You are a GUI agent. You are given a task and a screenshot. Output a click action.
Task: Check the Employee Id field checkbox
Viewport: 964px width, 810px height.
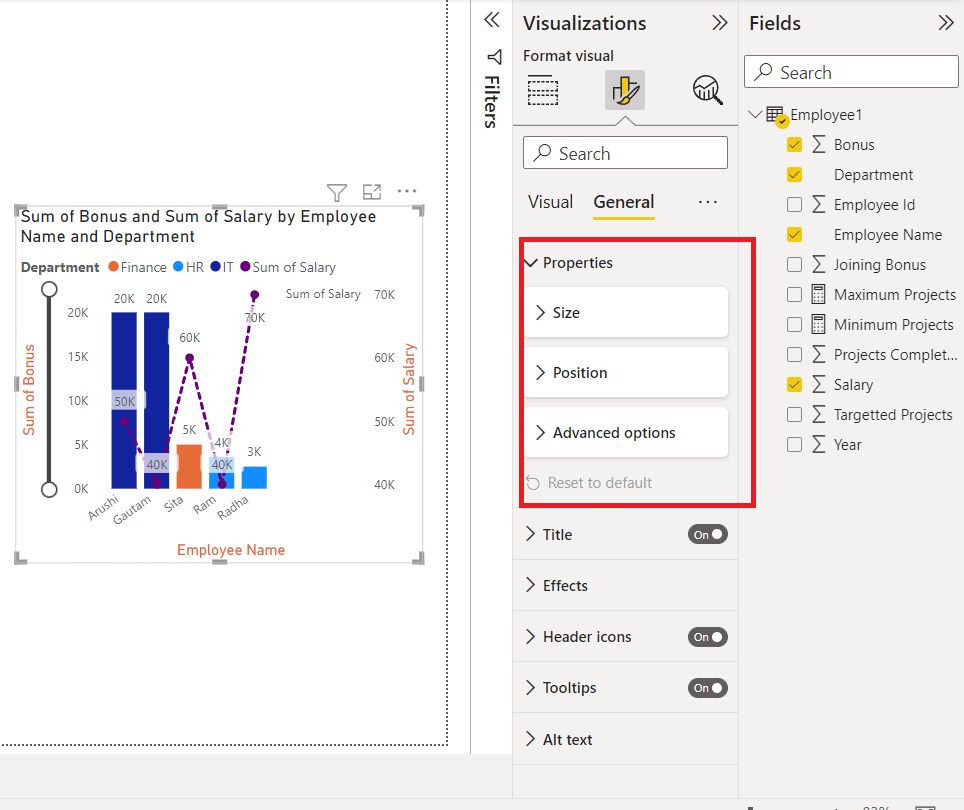click(794, 205)
